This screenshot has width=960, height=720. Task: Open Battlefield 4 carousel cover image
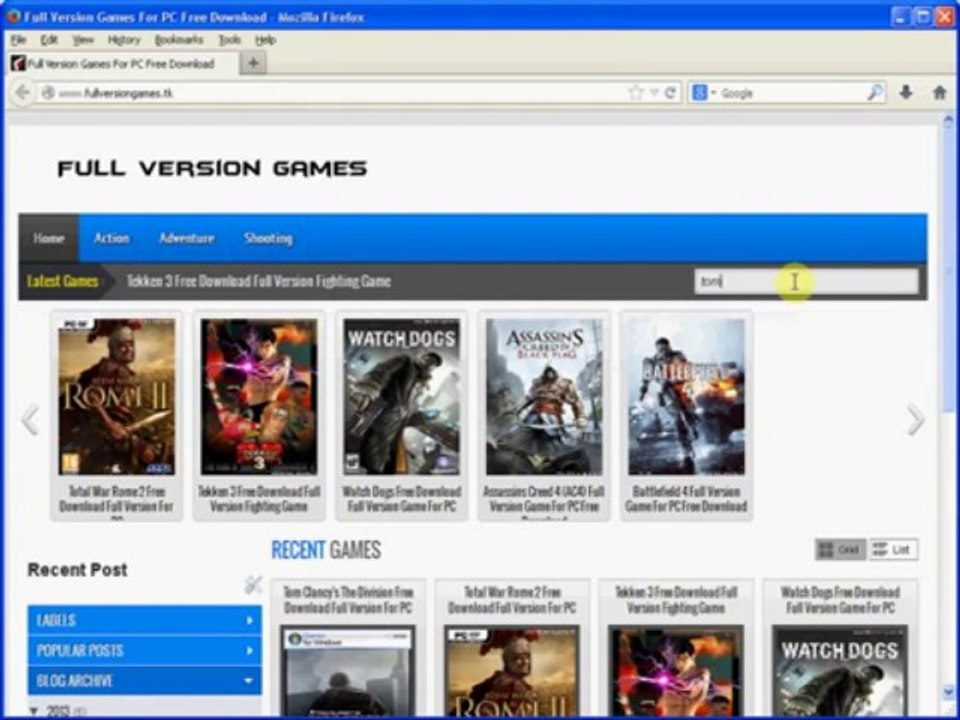point(687,397)
